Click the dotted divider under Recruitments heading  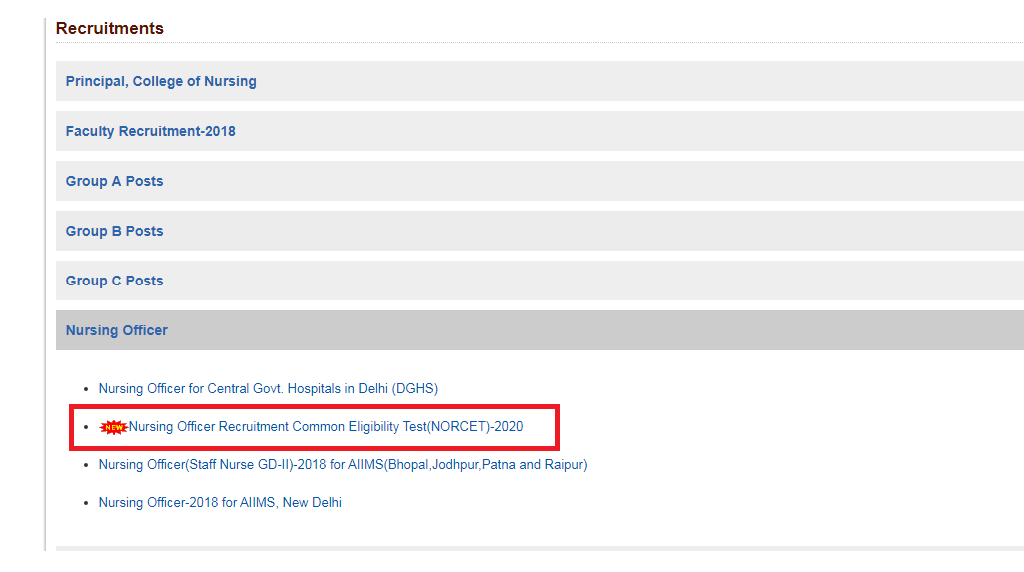[539, 43]
